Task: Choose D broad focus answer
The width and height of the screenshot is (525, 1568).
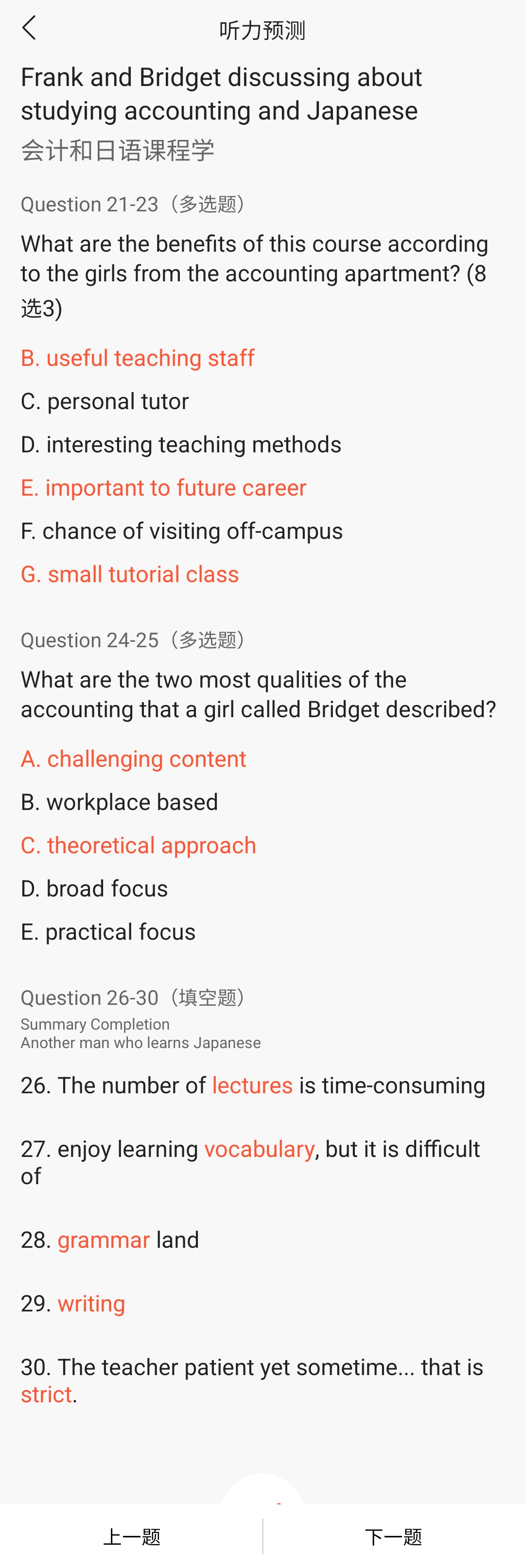Action: coord(94,888)
